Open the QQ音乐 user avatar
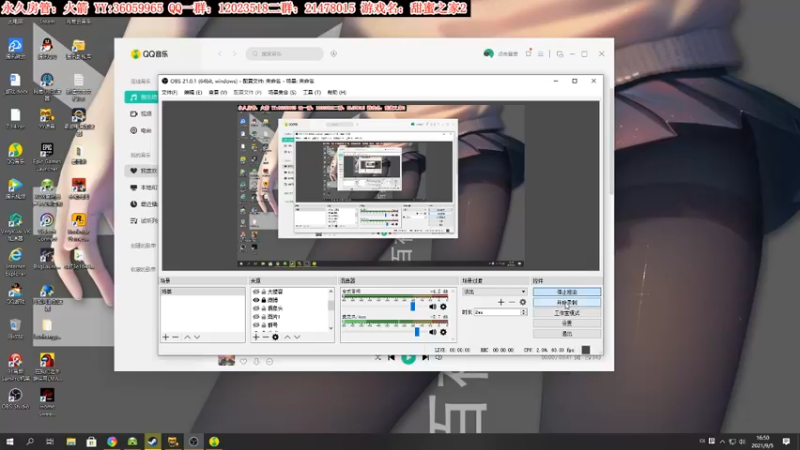Image resolution: width=800 pixels, height=450 pixels. 488,54
